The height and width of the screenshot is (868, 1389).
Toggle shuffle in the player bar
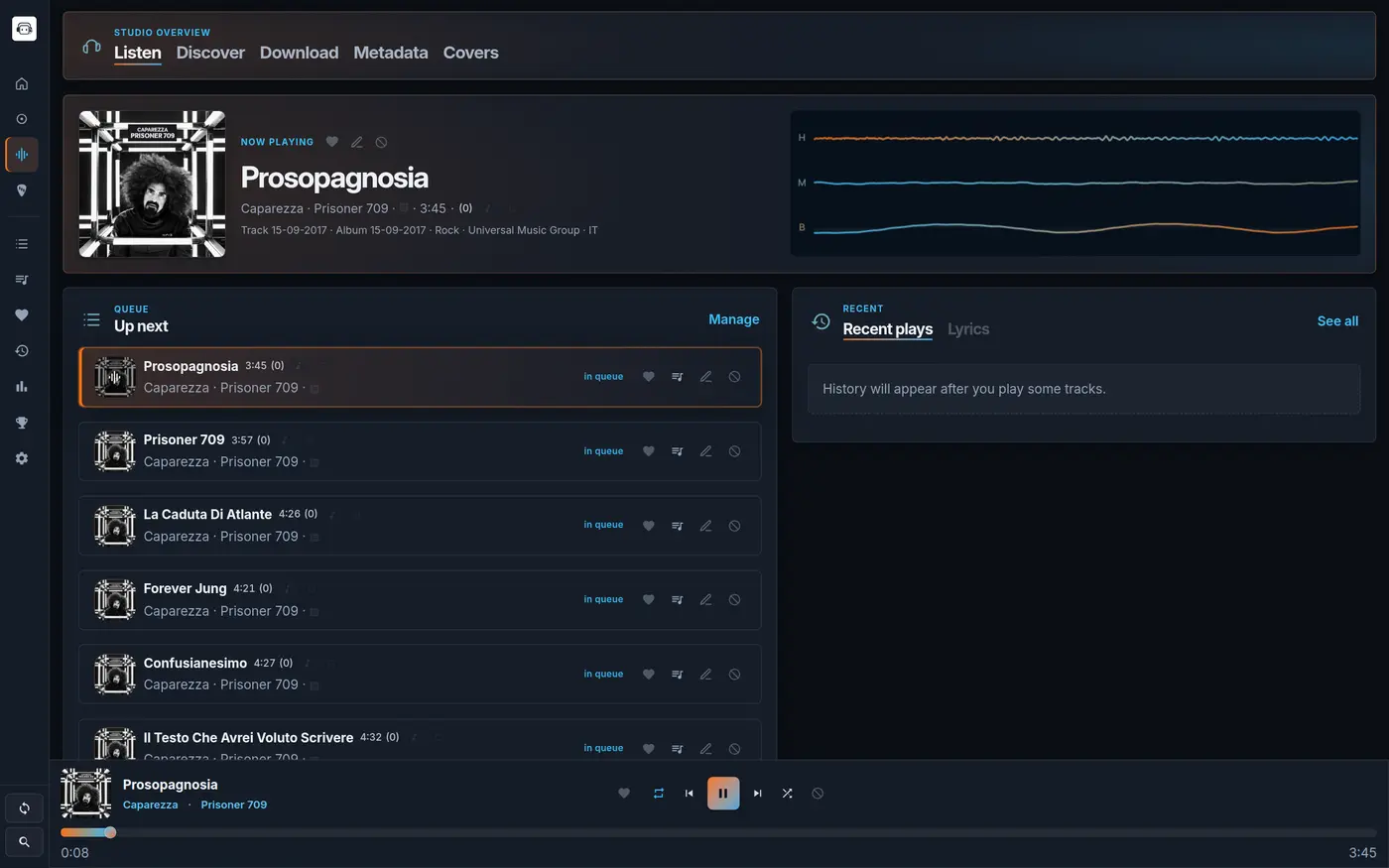[788, 794]
